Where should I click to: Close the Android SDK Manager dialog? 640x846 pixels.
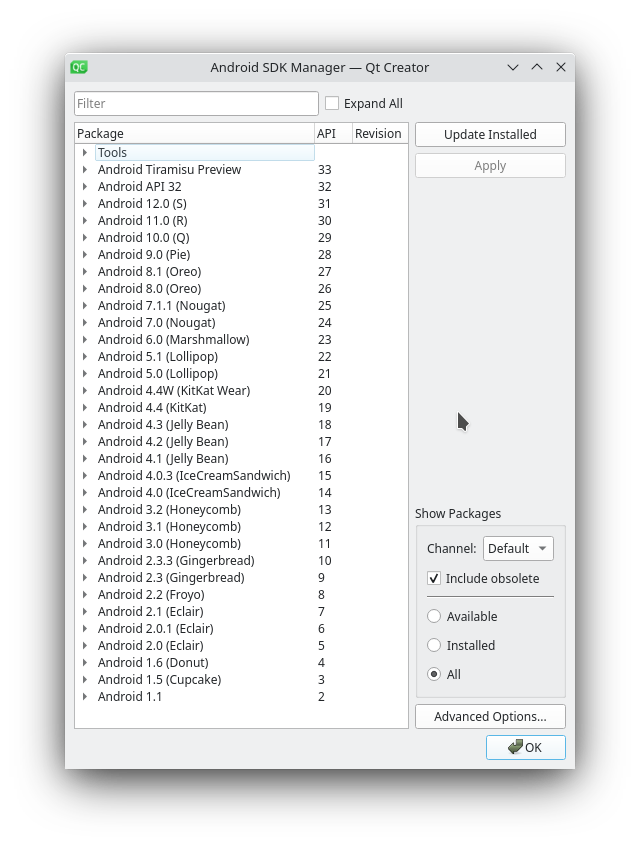561,67
